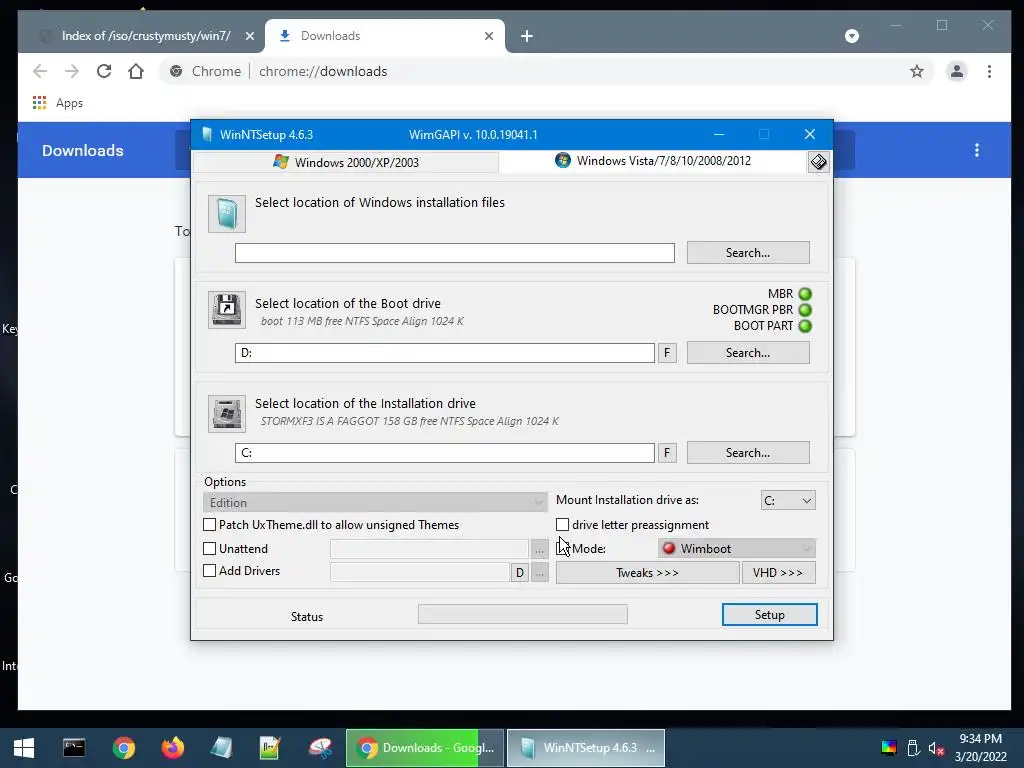Reload the Chrome page

click(x=104, y=71)
